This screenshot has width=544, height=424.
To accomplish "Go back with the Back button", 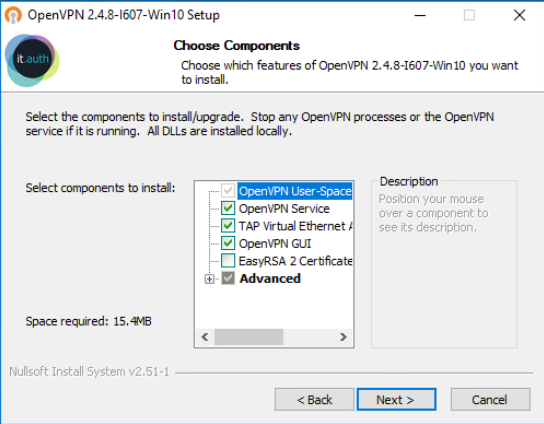I will click(x=314, y=400).
